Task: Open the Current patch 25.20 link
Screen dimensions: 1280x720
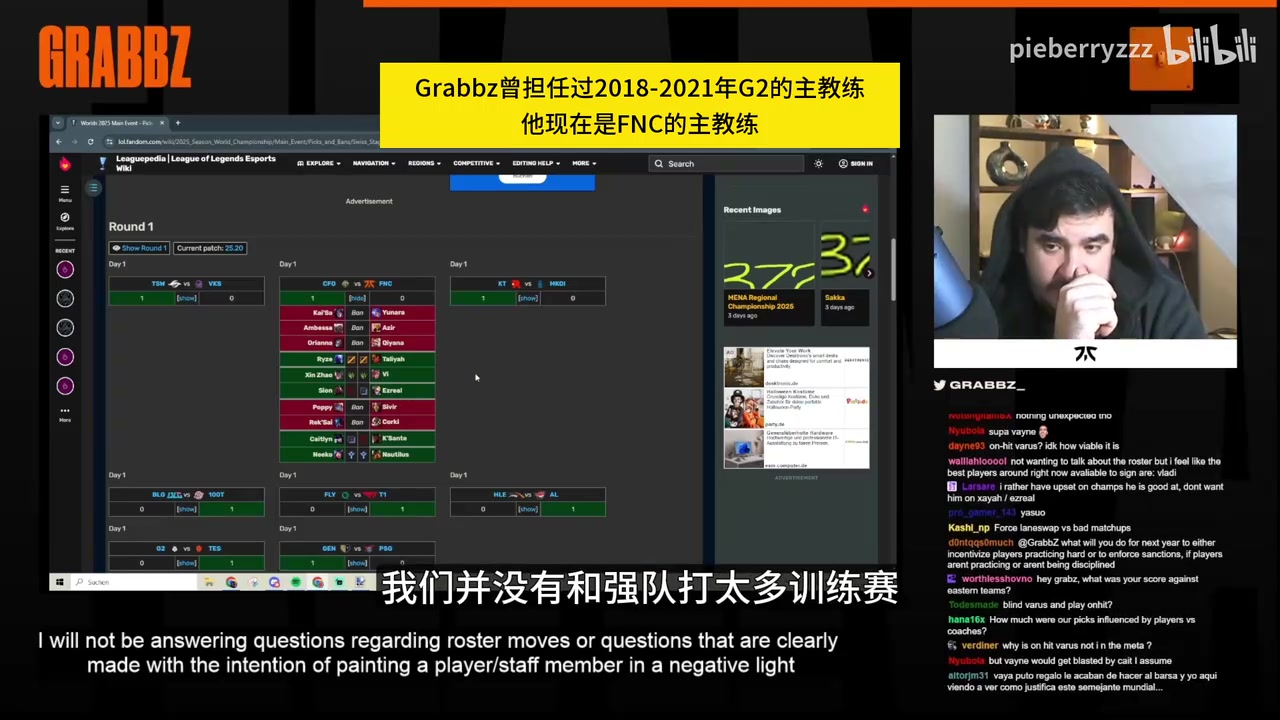Action: coord(234,248)
